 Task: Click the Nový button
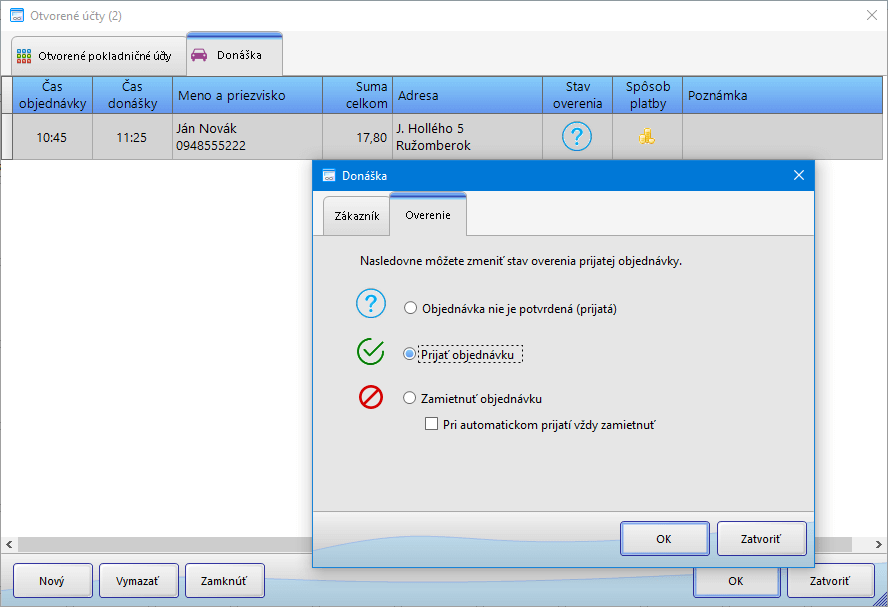[x=52, y=580]
